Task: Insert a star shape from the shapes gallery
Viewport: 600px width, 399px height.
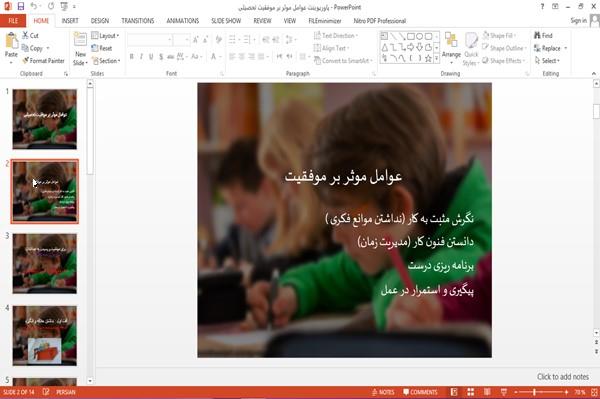Action: pyautogui.click(x=428, y=58)
